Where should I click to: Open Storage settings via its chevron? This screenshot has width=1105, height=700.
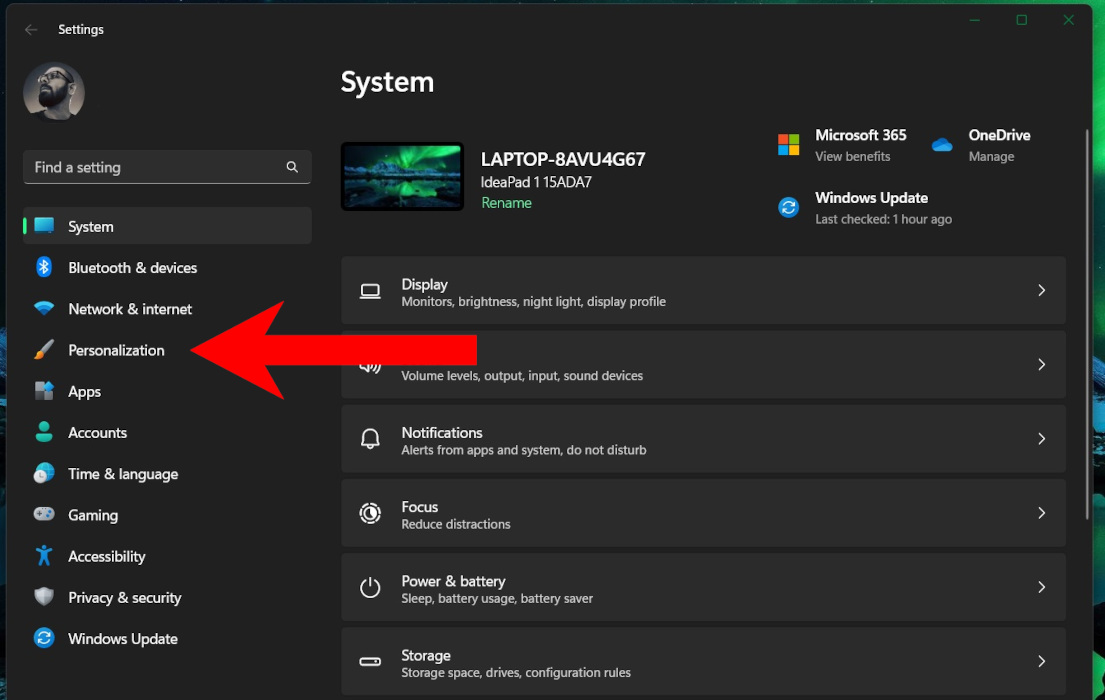point(1041,662)
